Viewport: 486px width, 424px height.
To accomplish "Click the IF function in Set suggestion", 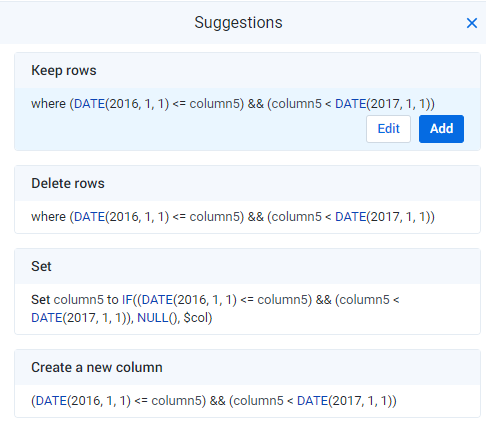I will pyautogui.click(x=127, y=300).
